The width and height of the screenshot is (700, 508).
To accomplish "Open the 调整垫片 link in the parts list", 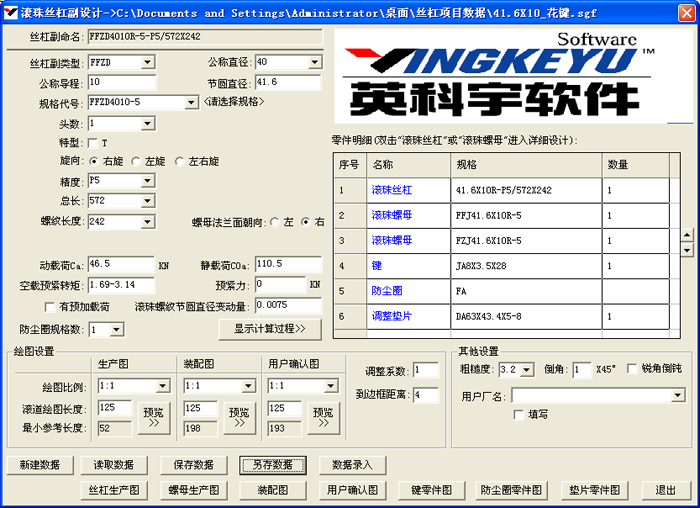I will click(x=391, y=316).
